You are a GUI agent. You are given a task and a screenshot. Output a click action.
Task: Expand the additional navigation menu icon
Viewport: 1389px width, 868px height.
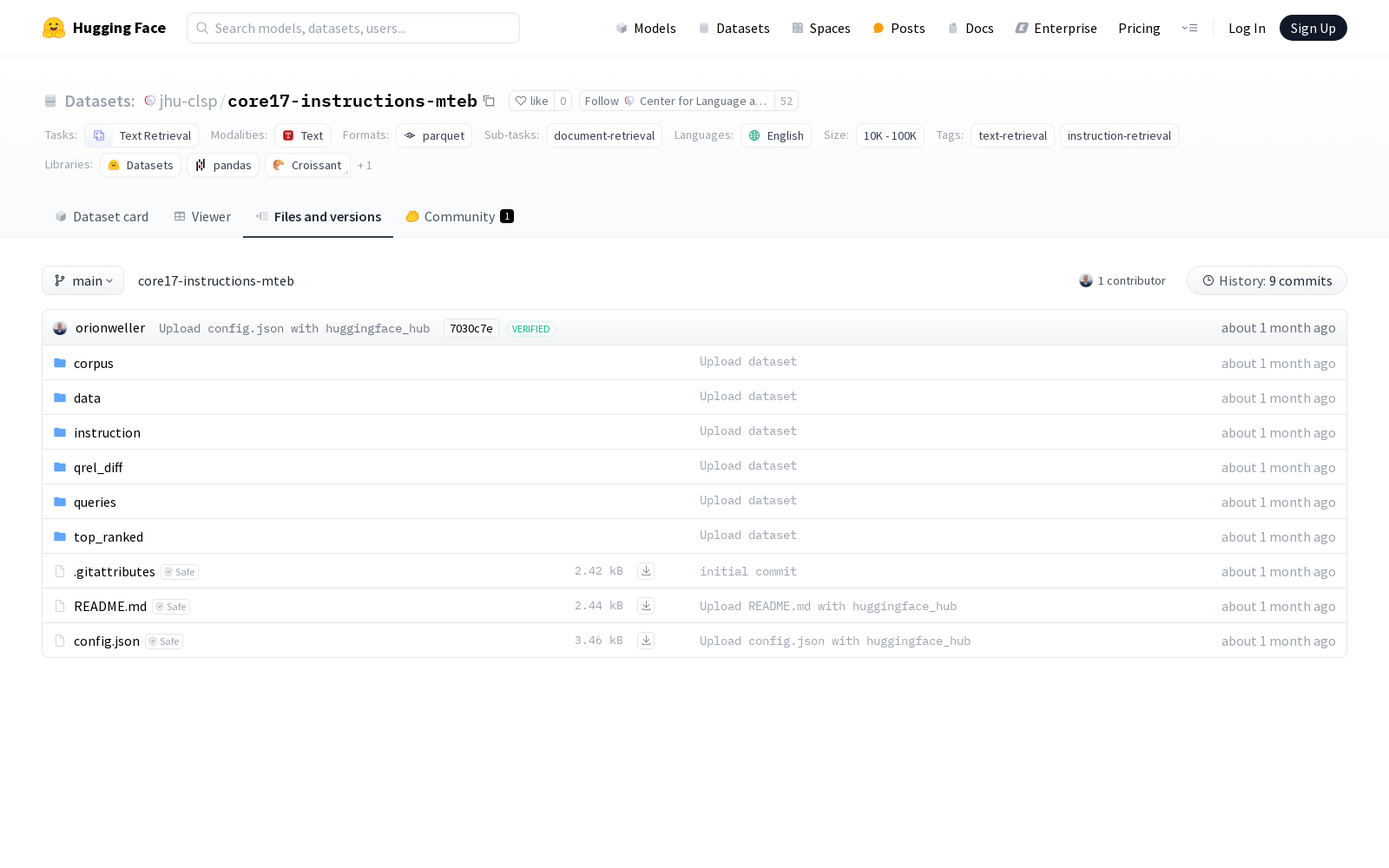tap(1189, 28)
